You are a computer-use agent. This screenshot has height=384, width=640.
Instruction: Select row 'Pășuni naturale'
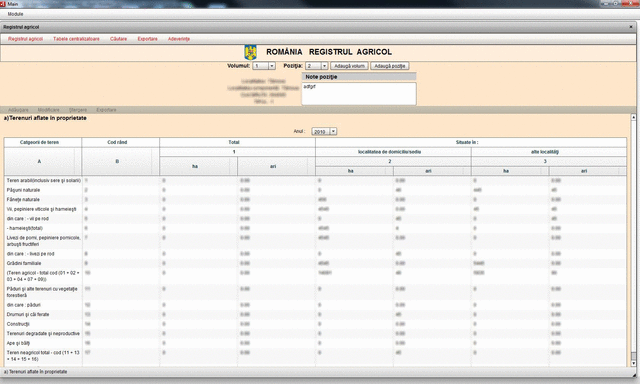pyautogui.click(x=315, y=190)
